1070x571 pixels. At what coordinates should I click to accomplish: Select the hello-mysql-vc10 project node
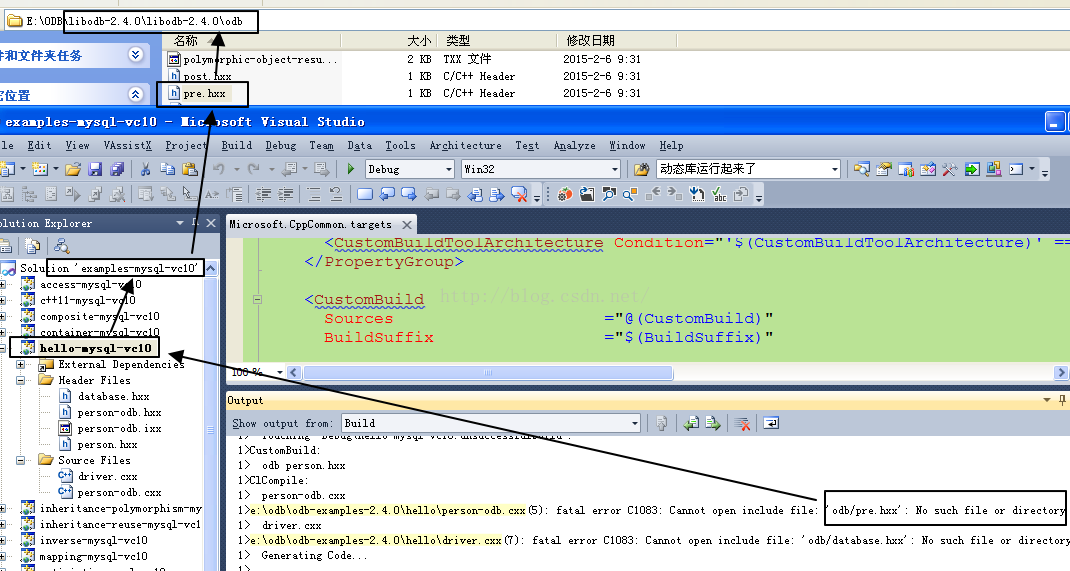[x=95, y=348]
